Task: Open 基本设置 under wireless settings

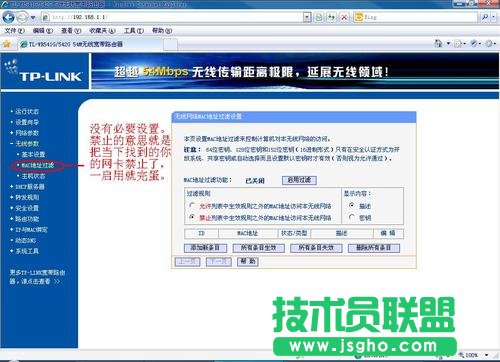Action: coord(33,154)
